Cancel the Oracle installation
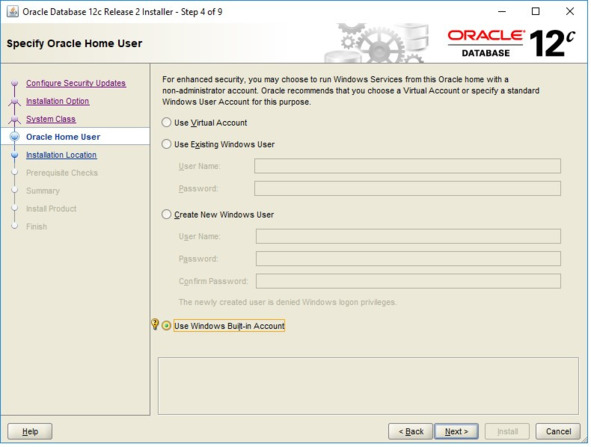The width and height of the screenshot is (591, 447). pos(558,432)
